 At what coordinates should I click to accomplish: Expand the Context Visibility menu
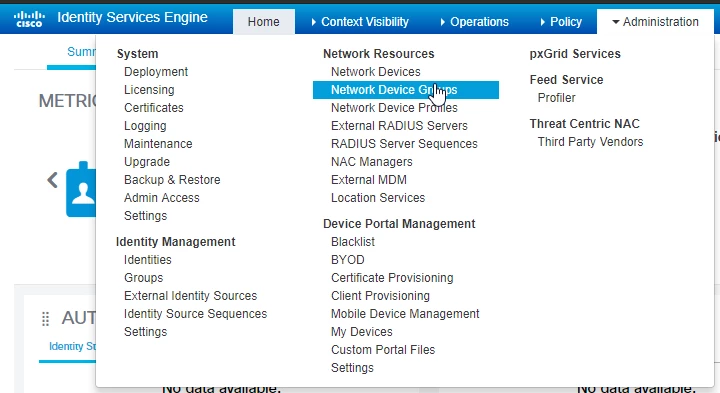coord(360,22)
